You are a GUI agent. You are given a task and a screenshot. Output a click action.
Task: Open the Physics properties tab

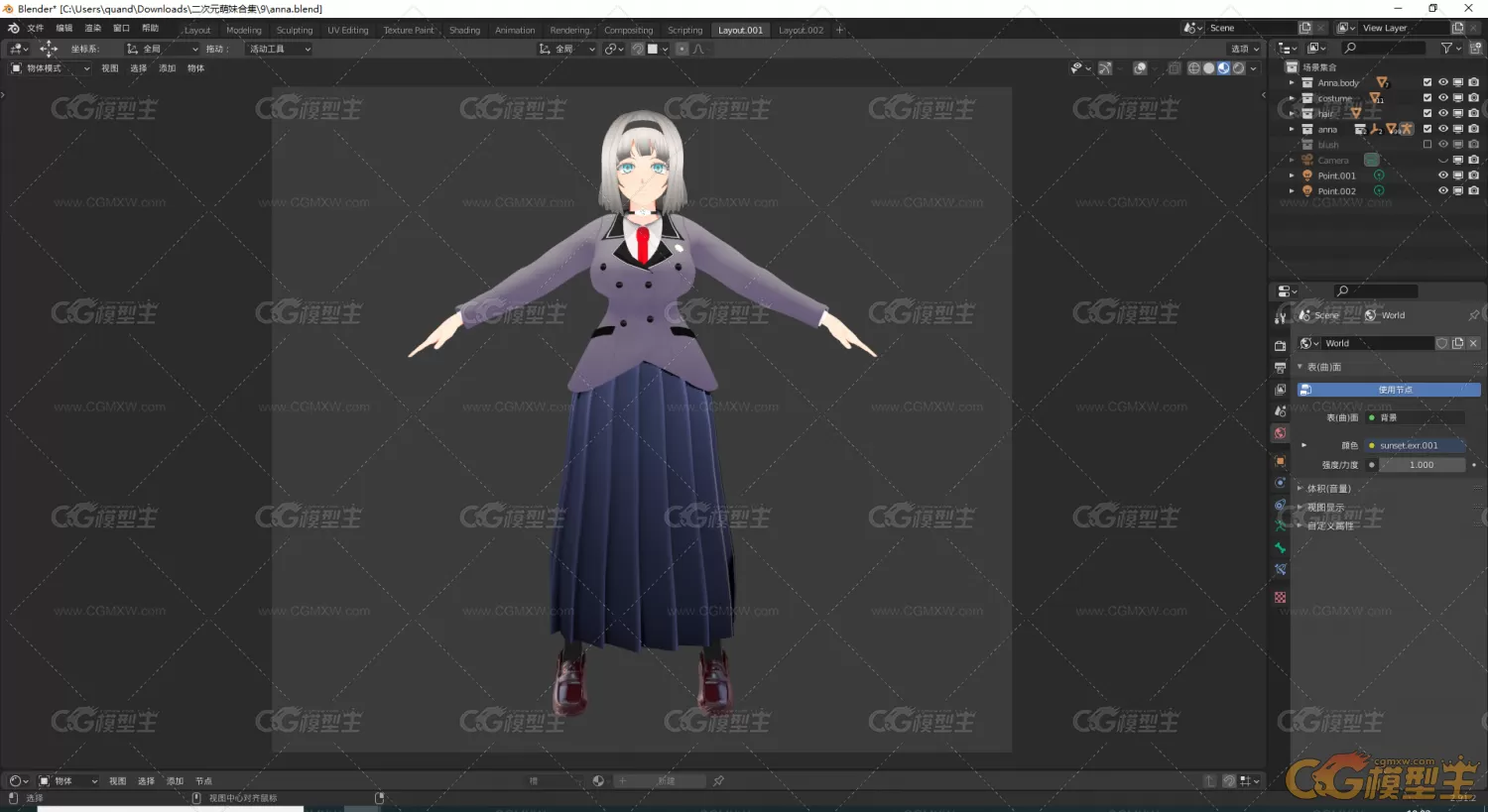pyautogui.click(x=1280, y=483)
